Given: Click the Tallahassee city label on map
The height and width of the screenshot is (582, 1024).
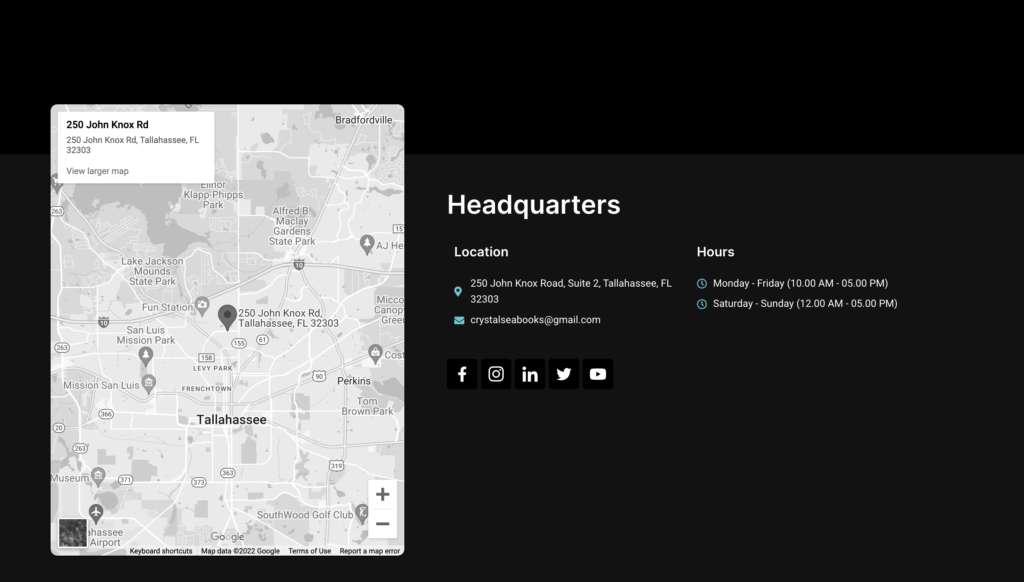Looking at the screenshot, I should click(231, 420).
